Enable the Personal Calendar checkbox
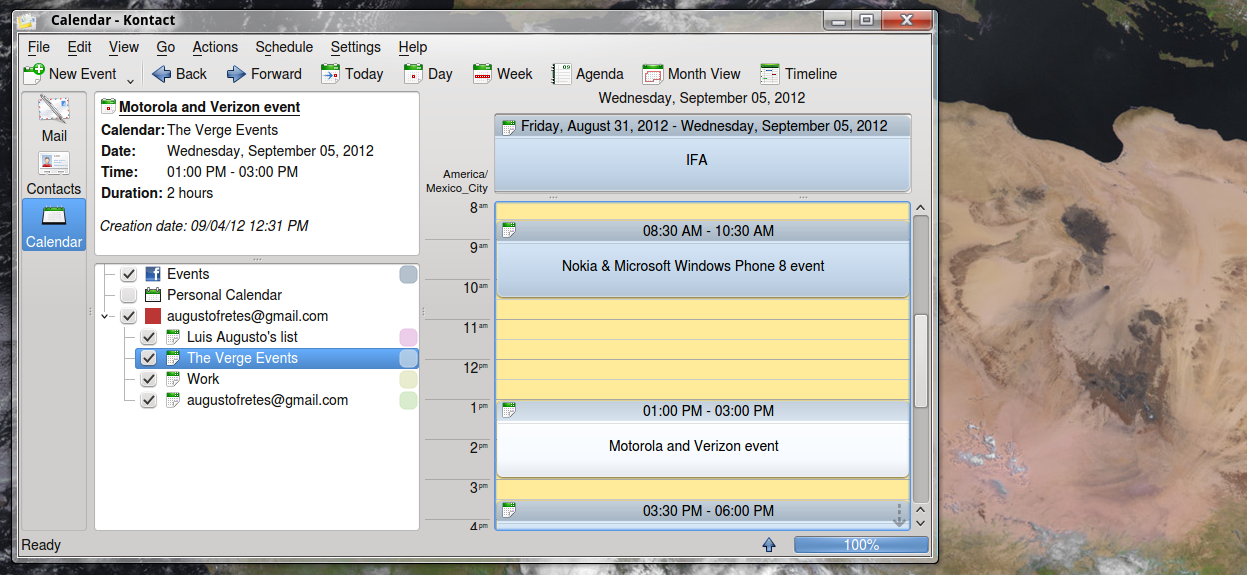The image size is (1247, 575). (x=128, y=295)
